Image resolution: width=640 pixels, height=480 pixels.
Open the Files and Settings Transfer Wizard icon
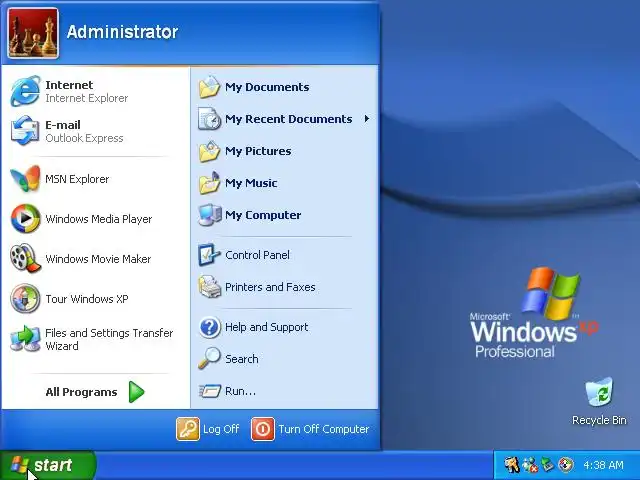[x=25, y=339]
